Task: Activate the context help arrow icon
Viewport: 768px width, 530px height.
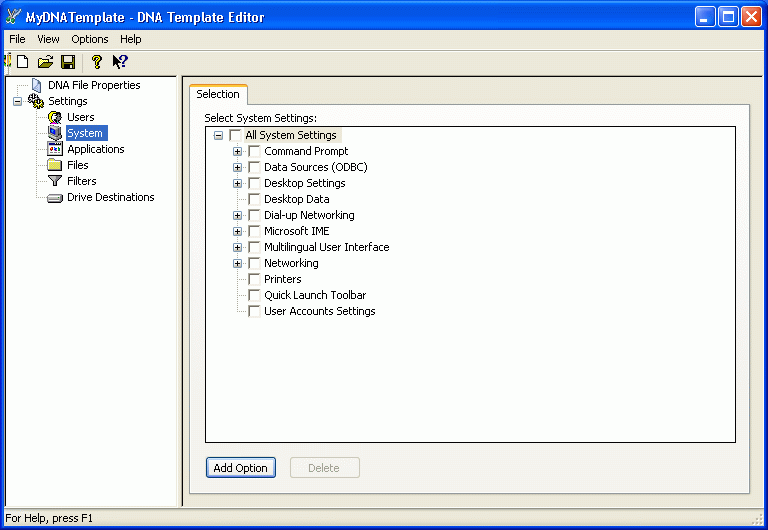Action: (x=120, y=62)
